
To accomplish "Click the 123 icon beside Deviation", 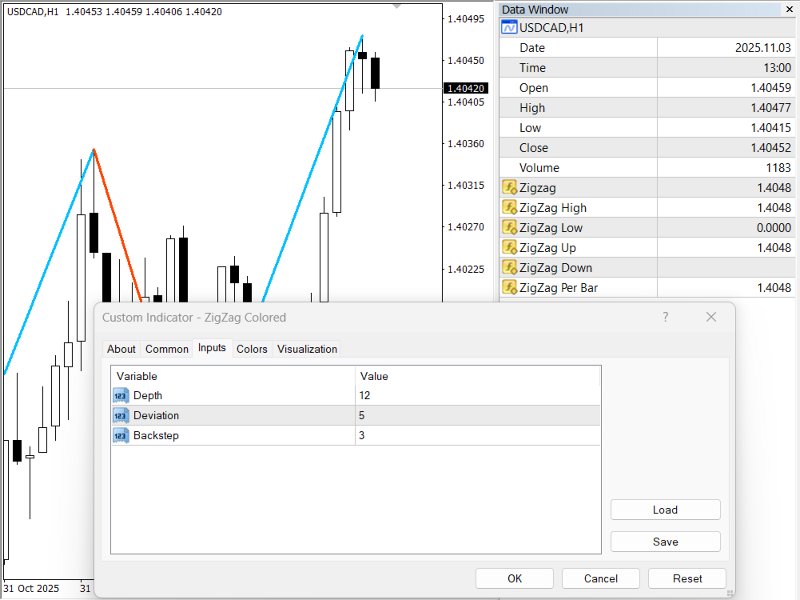I will click(x=120, y=415).
